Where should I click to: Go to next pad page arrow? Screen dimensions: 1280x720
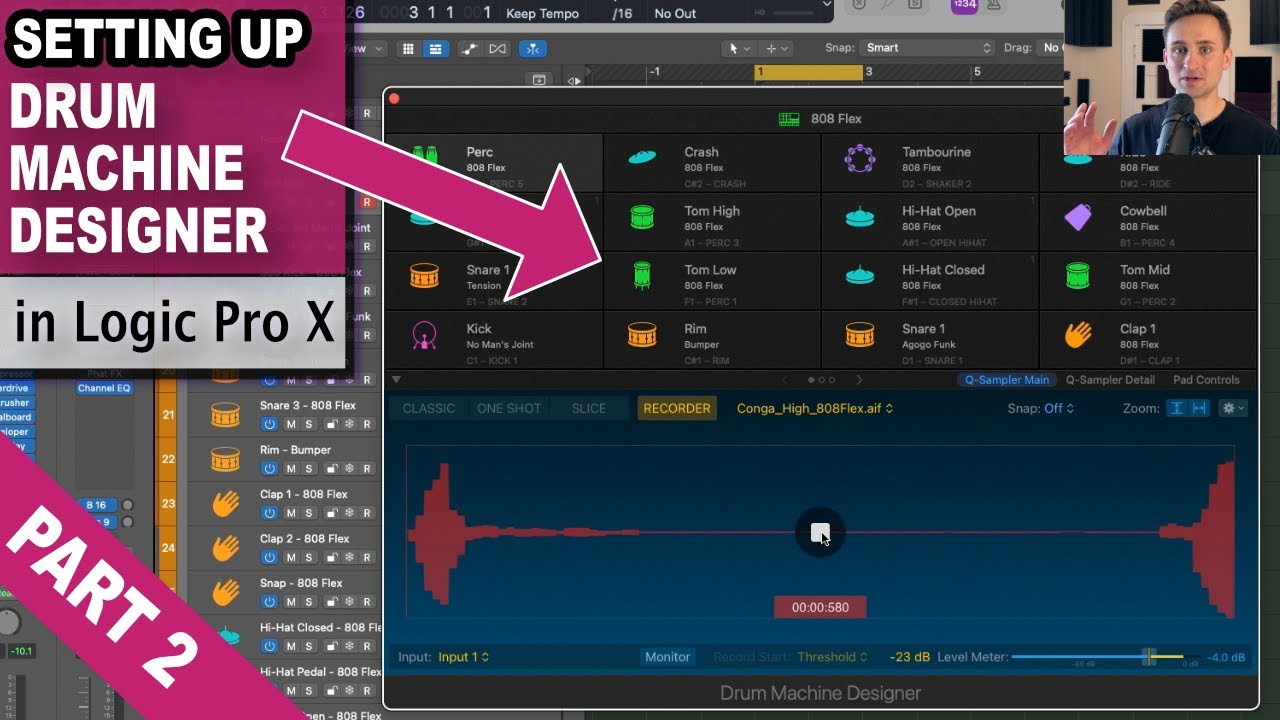pos(859,380)
